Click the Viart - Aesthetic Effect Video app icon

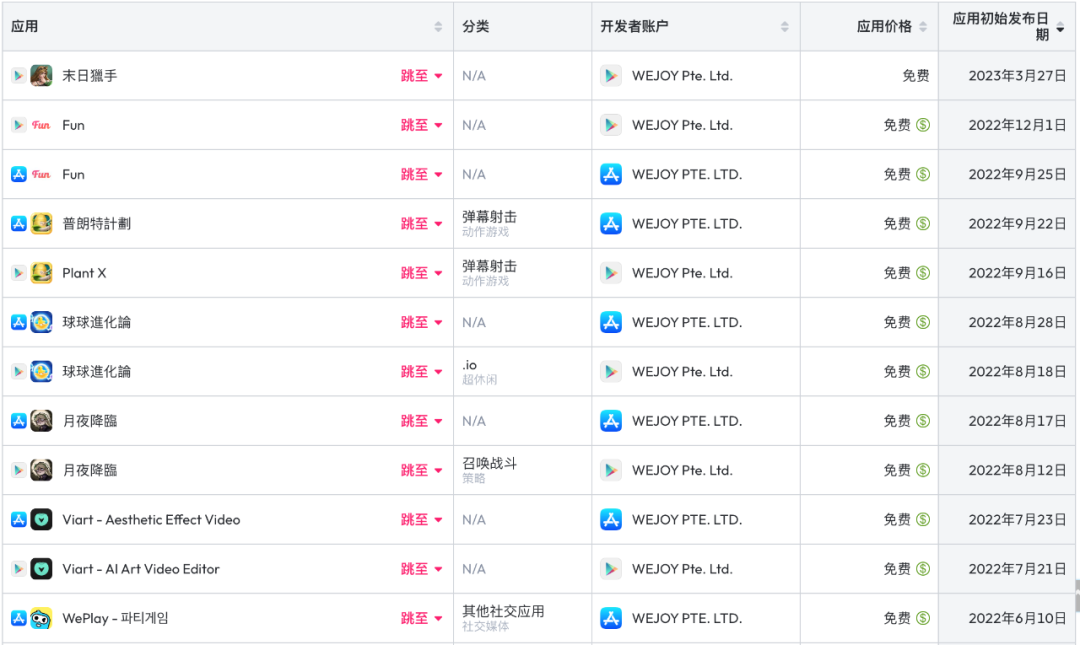tap(41, 520)
